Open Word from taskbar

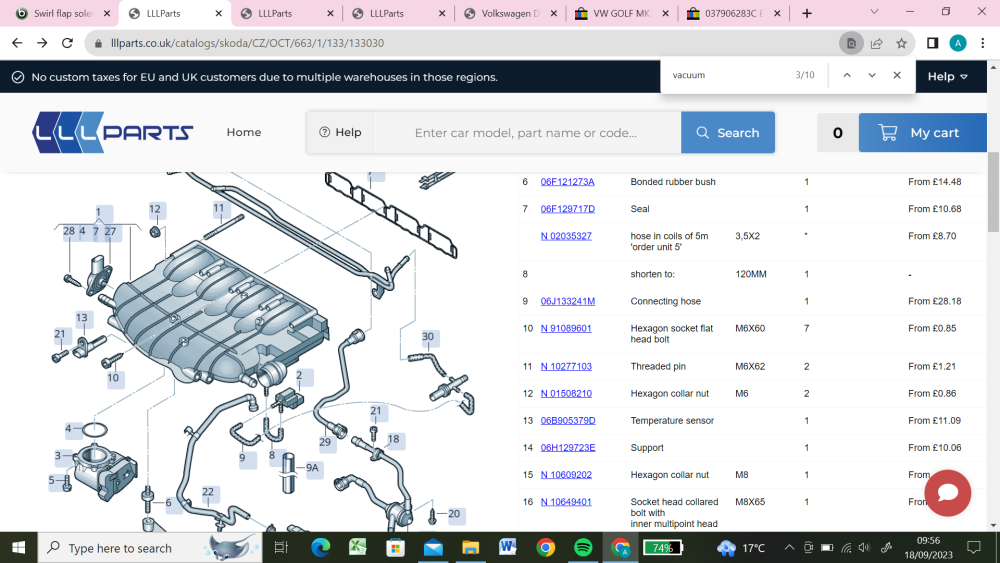click(x=508, y=548)
